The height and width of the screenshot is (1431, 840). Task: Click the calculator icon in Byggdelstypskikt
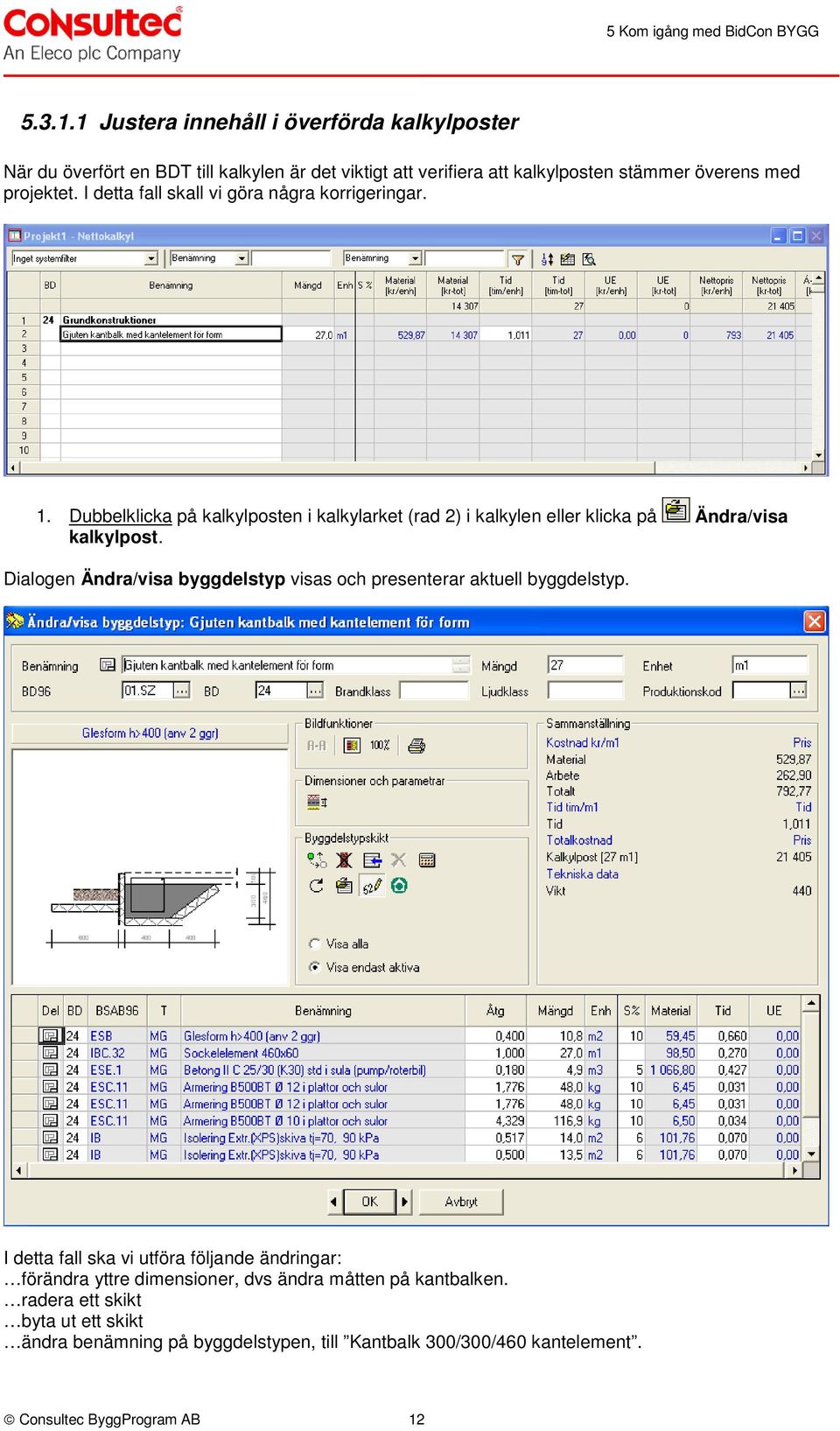tap(427, 860)
